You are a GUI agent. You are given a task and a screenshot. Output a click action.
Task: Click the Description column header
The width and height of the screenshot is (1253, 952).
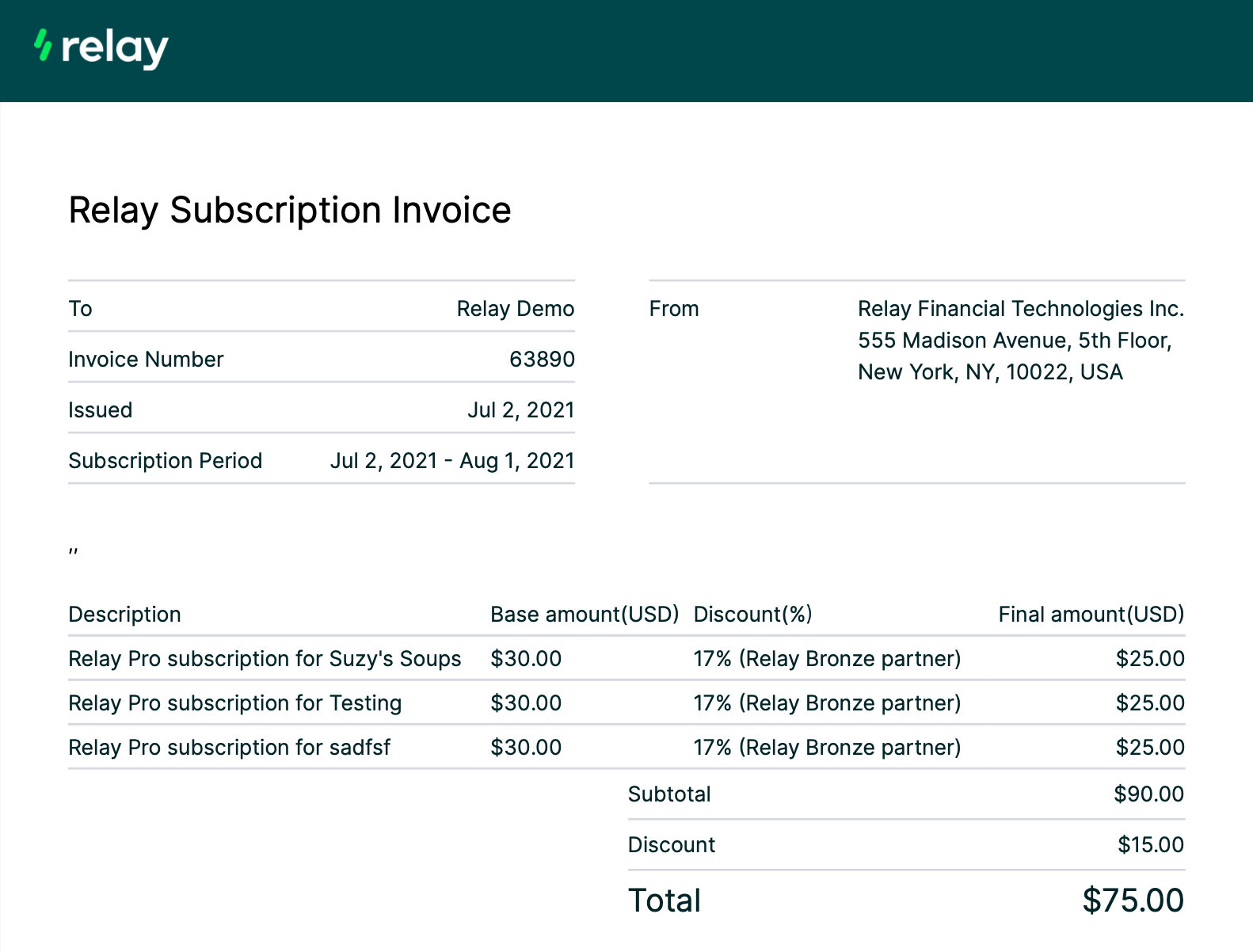(x=124, y=615)
